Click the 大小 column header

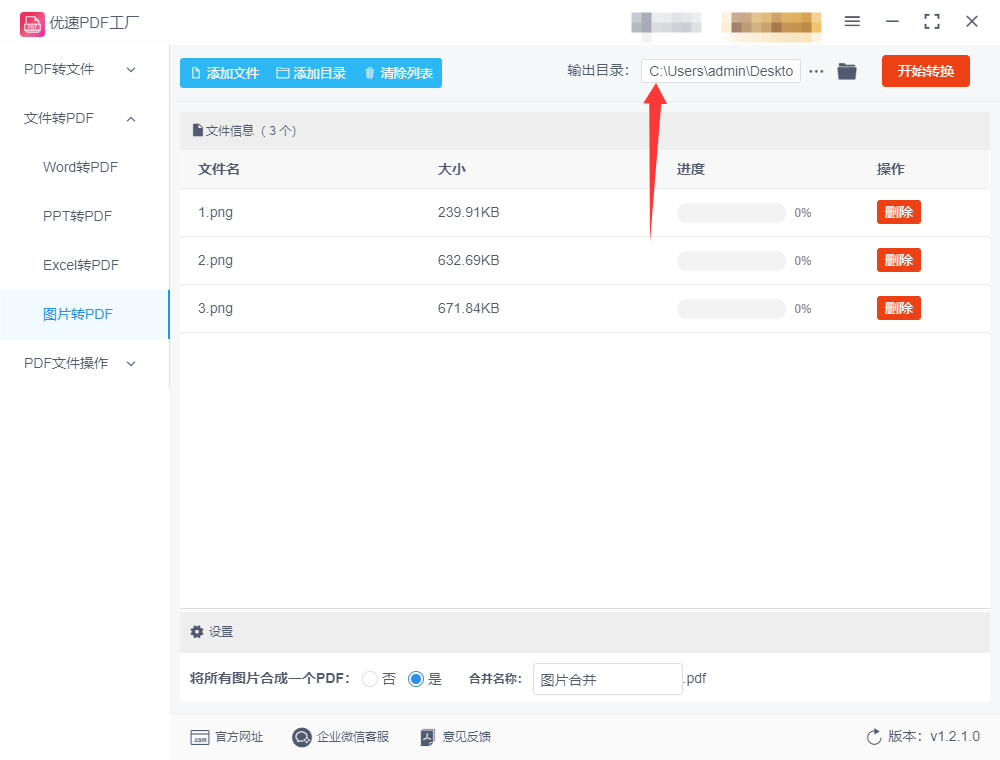click(452, 169)
